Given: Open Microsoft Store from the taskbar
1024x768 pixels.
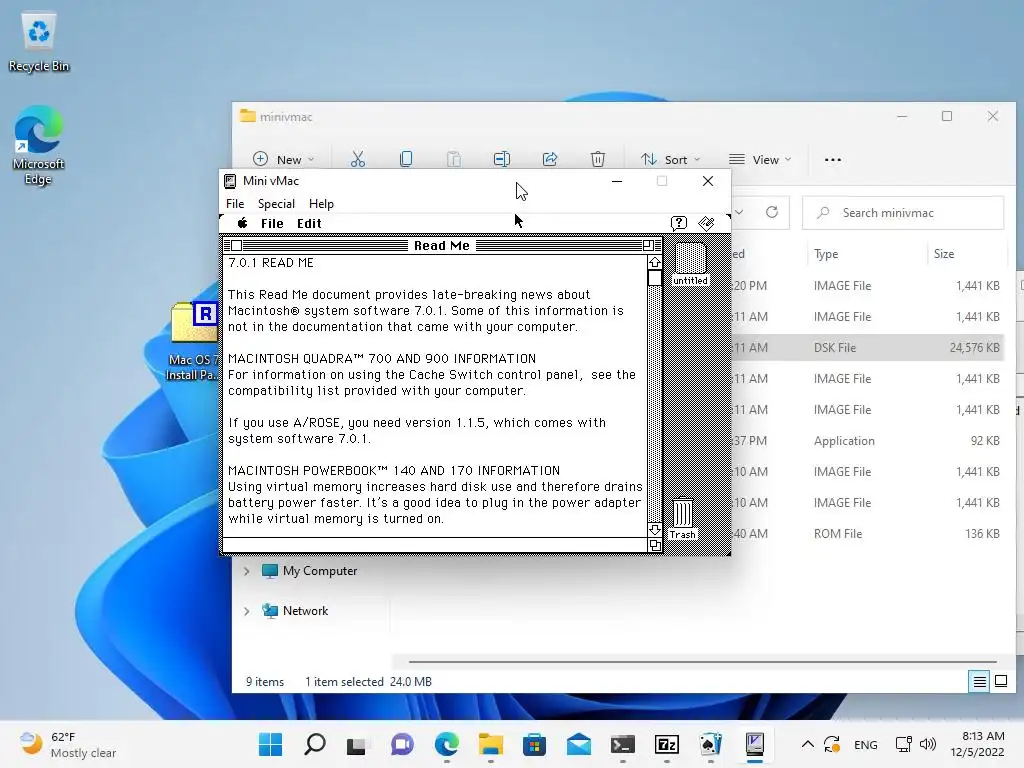Looking at the screenshot, I should coord(534,744).
